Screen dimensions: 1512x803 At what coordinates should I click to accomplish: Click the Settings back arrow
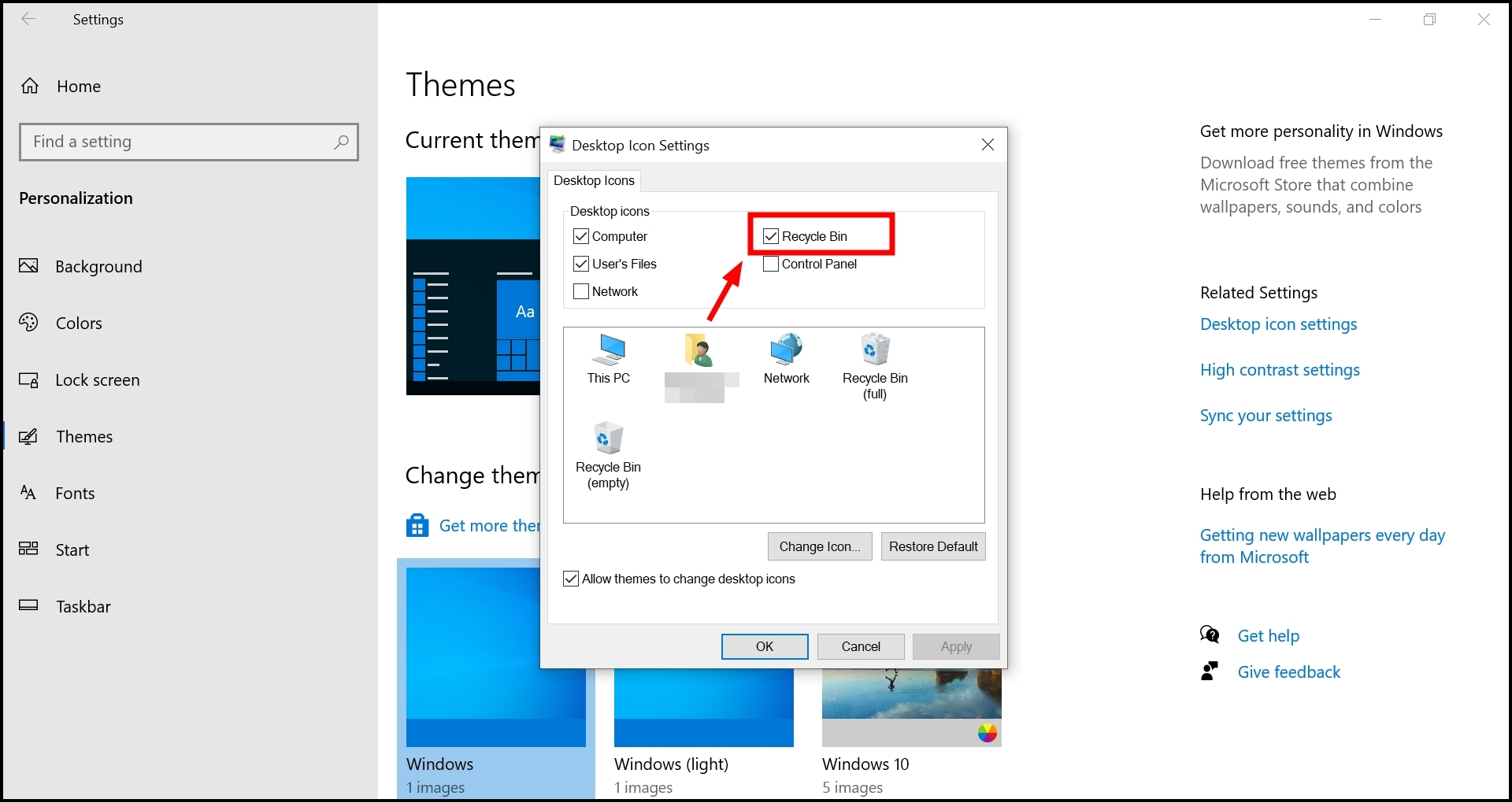pyautogui.click(x=28, y=19)
